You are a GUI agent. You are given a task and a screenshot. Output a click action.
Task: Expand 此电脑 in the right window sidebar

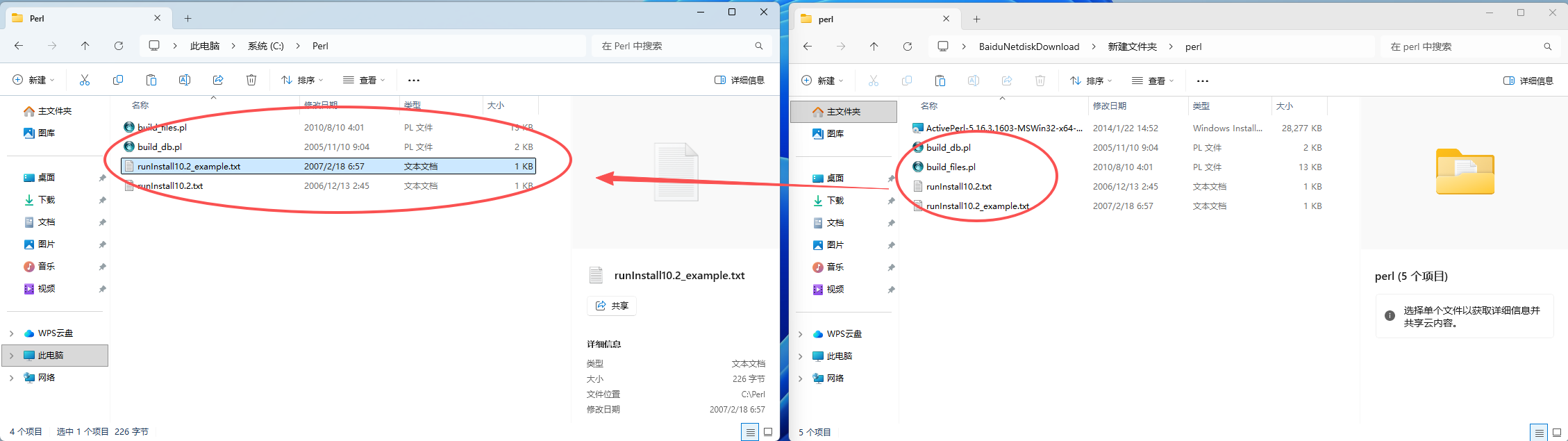pyautogui.click(x=800, y=356)
